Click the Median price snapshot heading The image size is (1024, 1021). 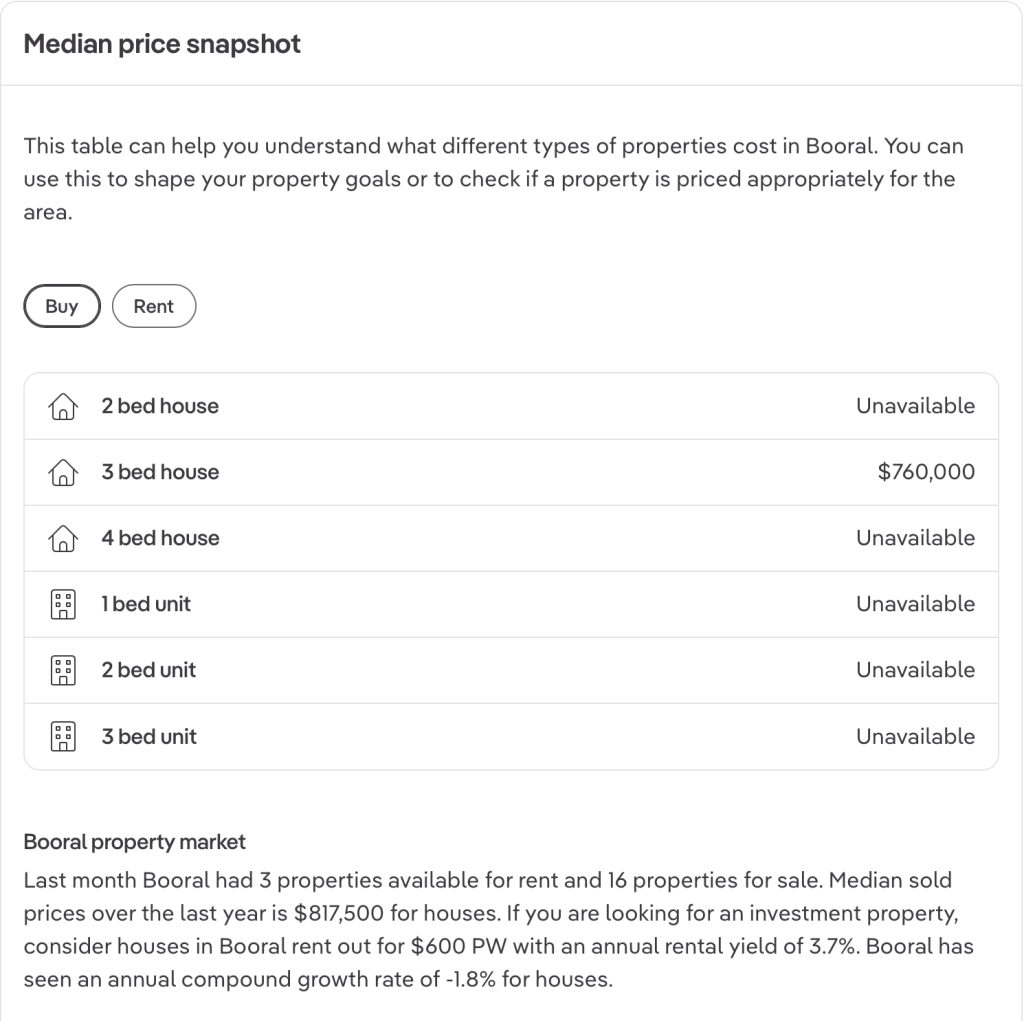coord(162,44)
